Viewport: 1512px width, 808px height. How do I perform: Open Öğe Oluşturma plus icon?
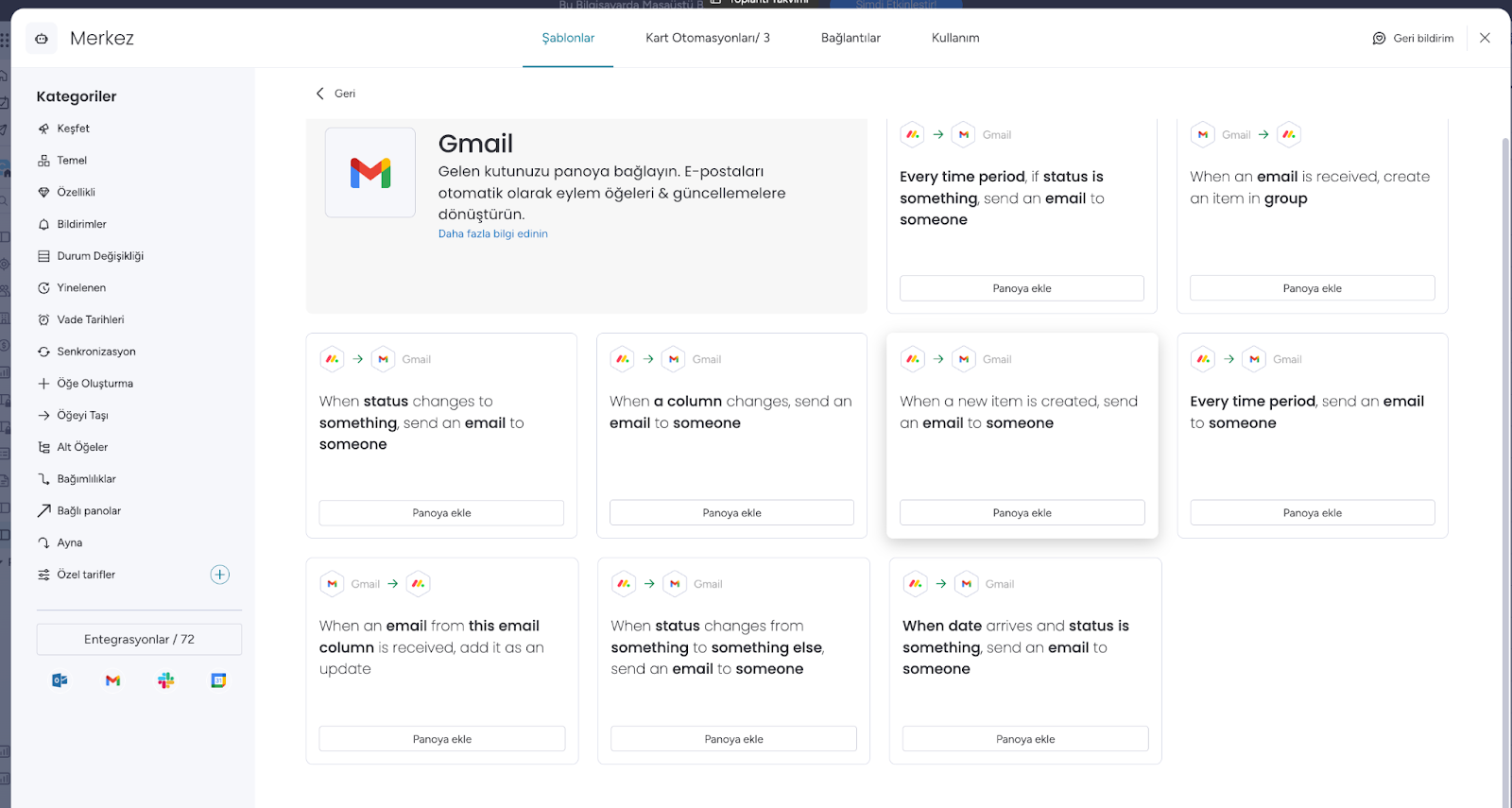click(x=43, y=384)
